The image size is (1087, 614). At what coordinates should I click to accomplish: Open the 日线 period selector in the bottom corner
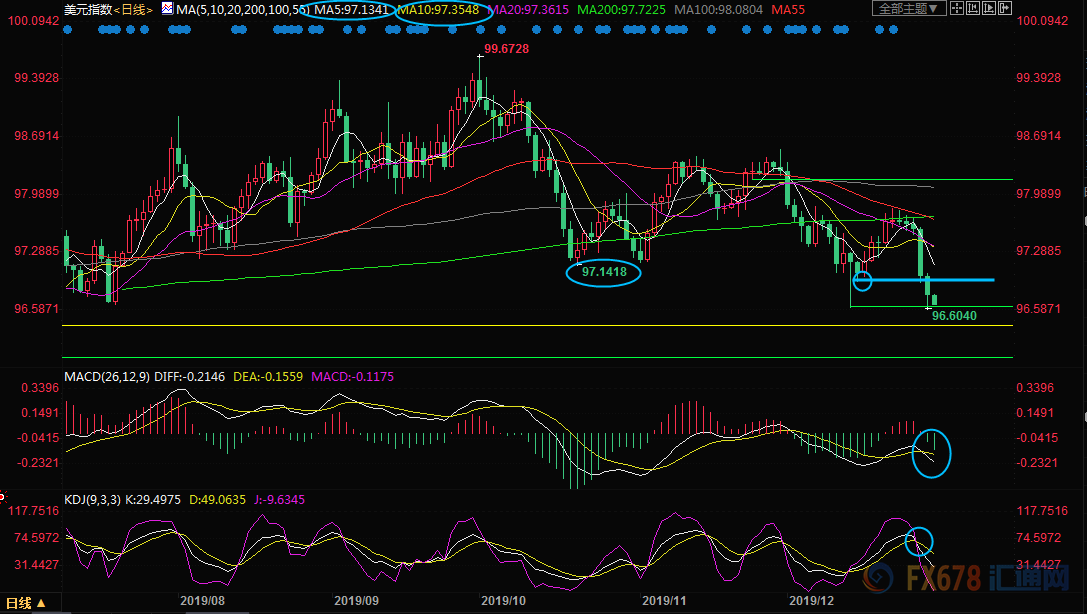26,603
